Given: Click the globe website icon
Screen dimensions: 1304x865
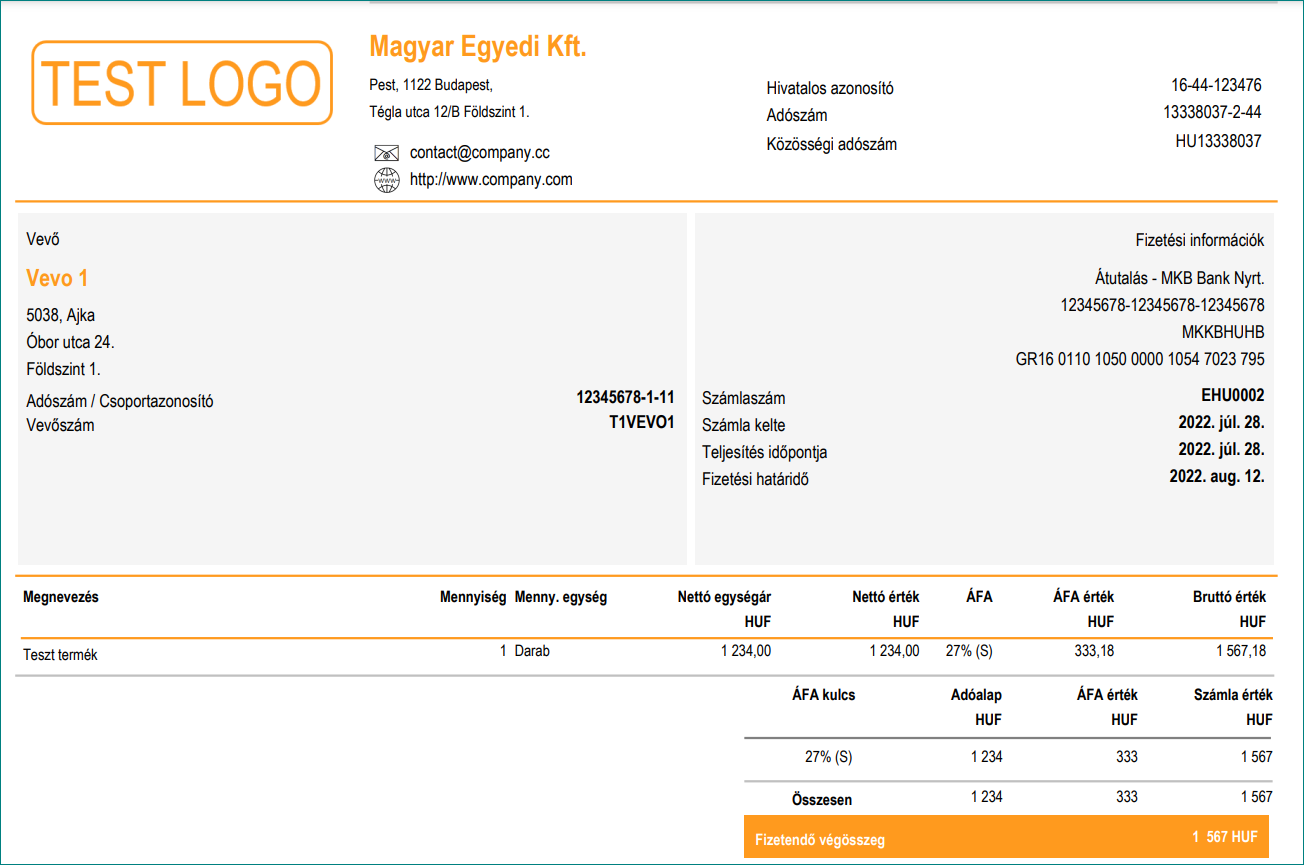Looking at the screenshot, I should (386, 180).
